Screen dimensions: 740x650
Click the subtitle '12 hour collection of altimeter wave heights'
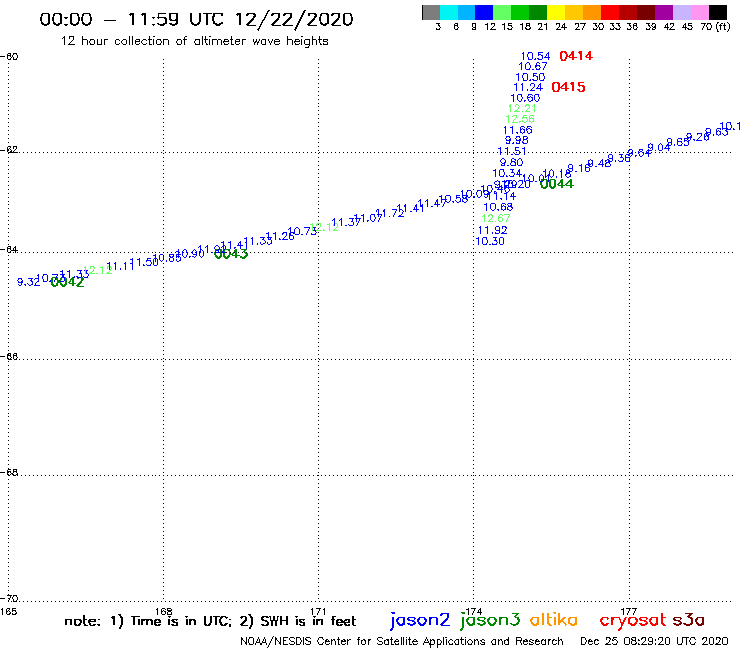[x=194, y=41]
